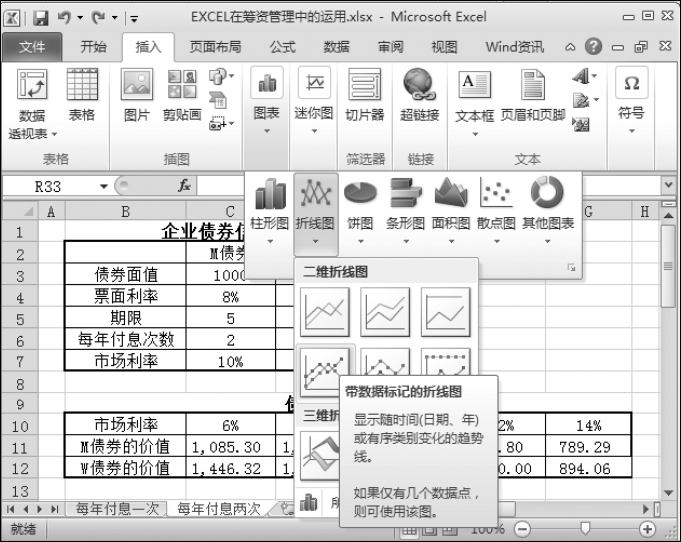Screen dimensions: 681x542
Task: Click the 对象 object icon in 文本 group
Action: pyautogui.click(x=581, y=125)
